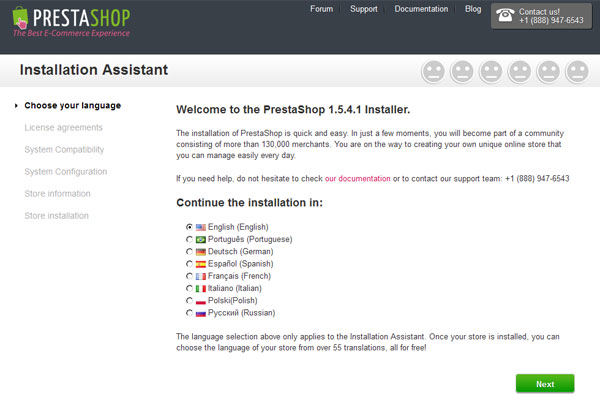Select the Polski radio button

click(x=189, y=300)
